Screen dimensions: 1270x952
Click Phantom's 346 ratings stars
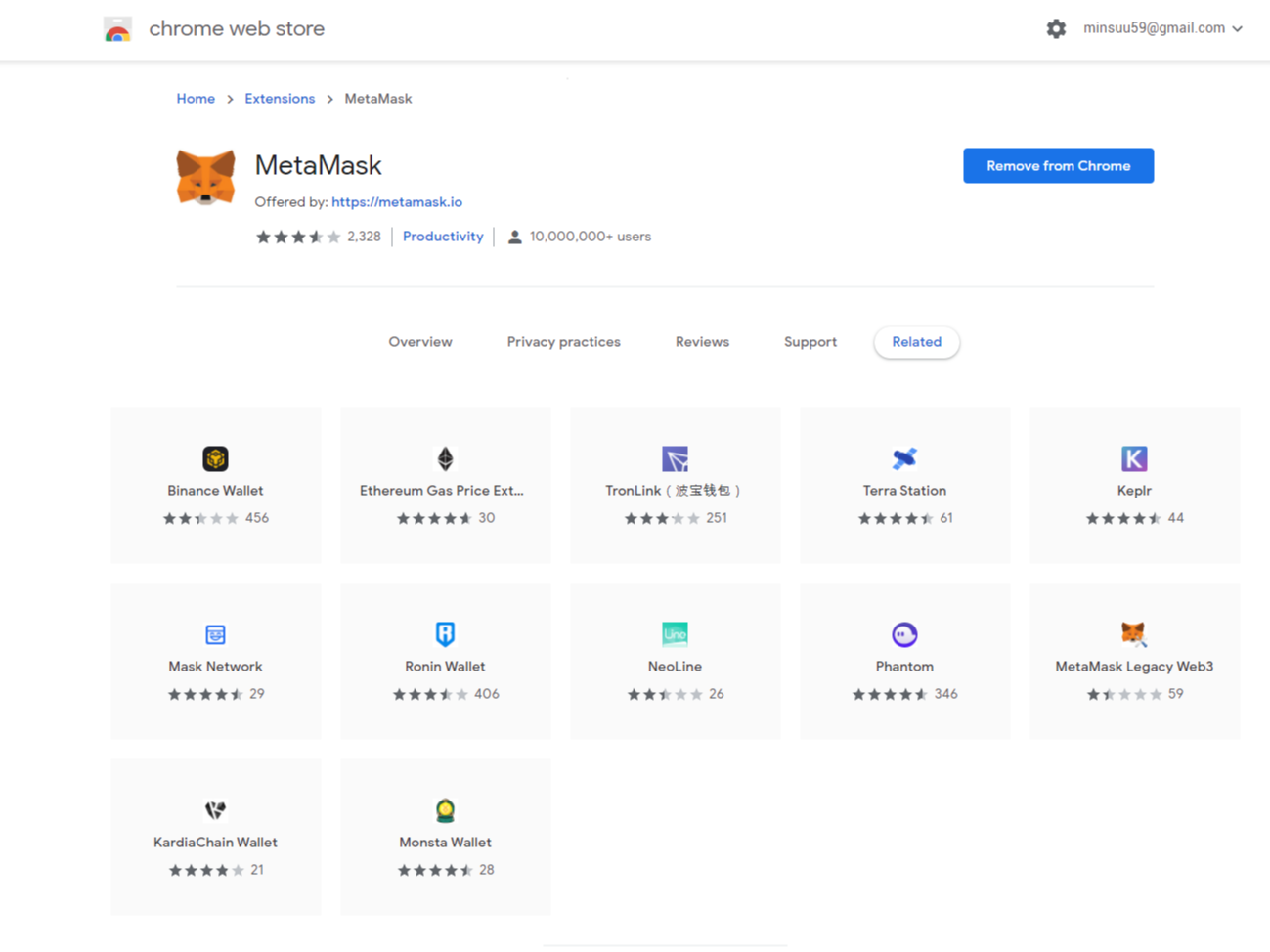(890, 695)
